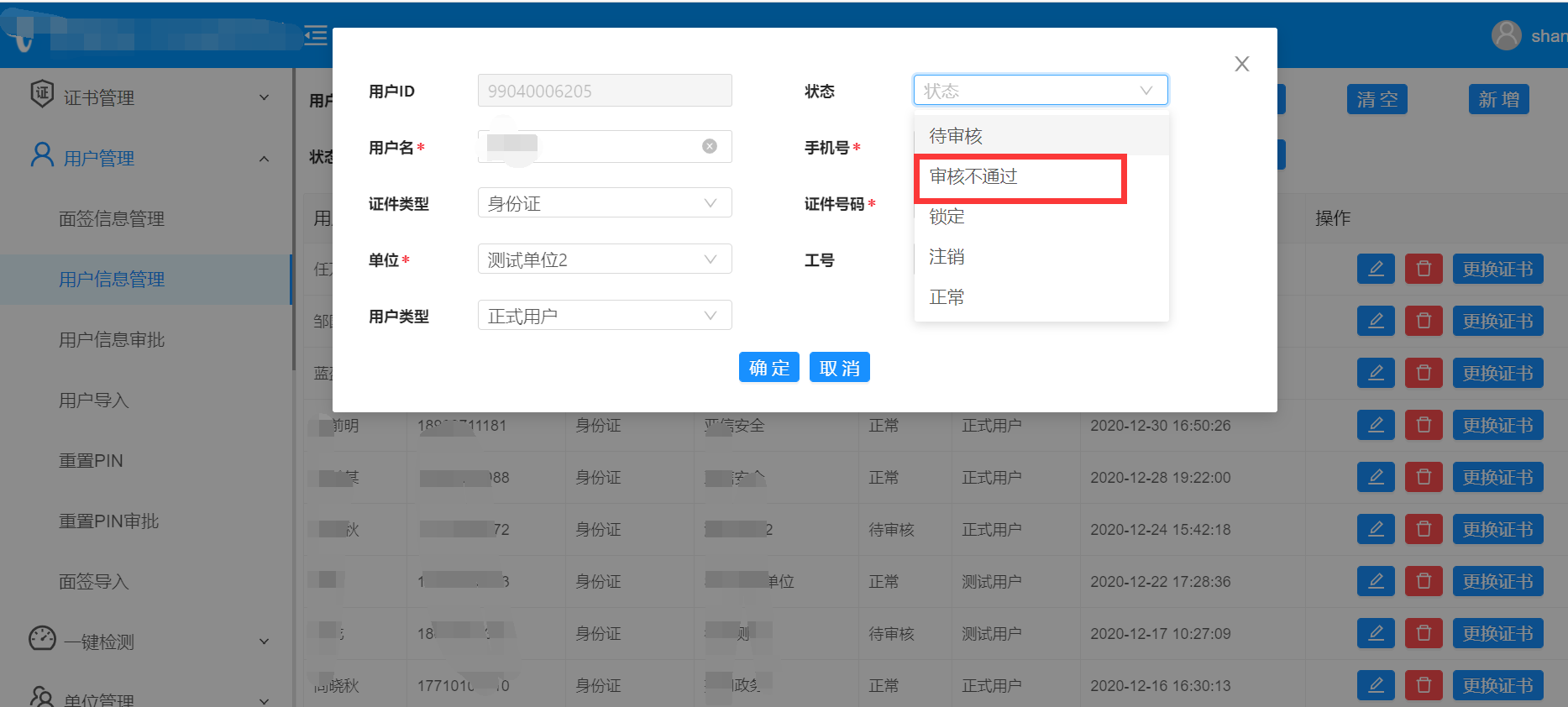This screenshot has height=707, width=1568.
Task: Choose 锁定 in the status dropdown list
Action: click(947, 217)
